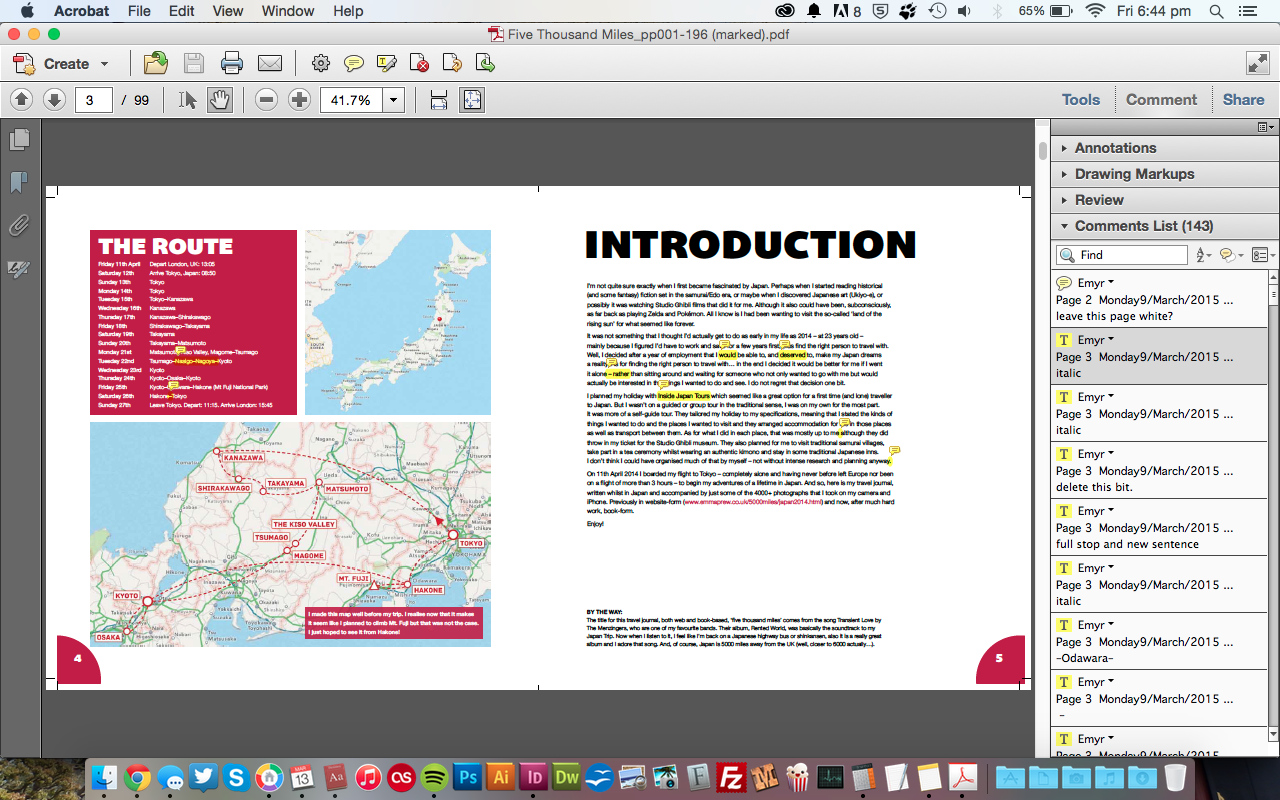
Task: Click the Print file icon
Action: coord(232,64)
